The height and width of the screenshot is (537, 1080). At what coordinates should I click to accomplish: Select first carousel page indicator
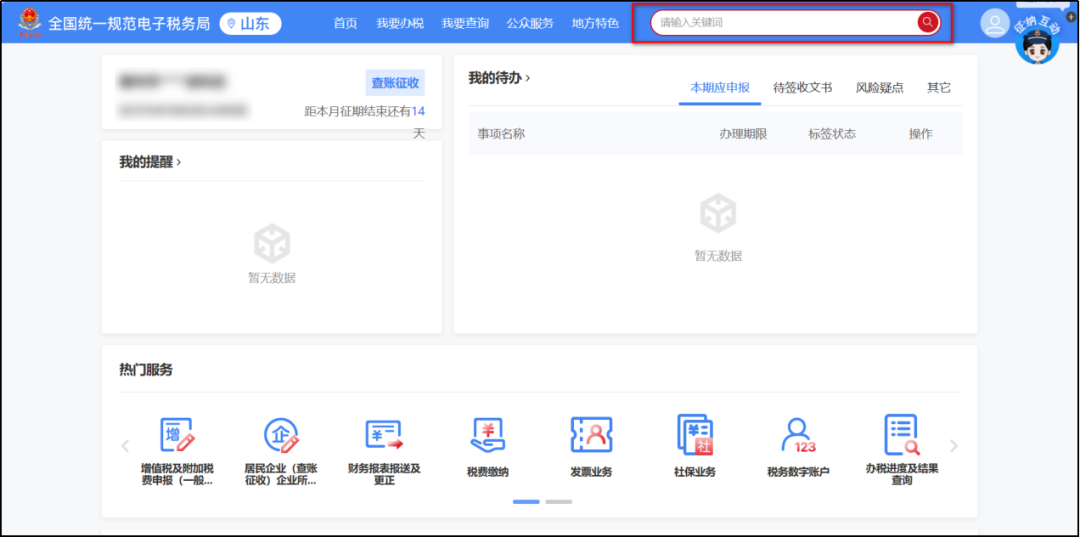click(x=526, y=502)
